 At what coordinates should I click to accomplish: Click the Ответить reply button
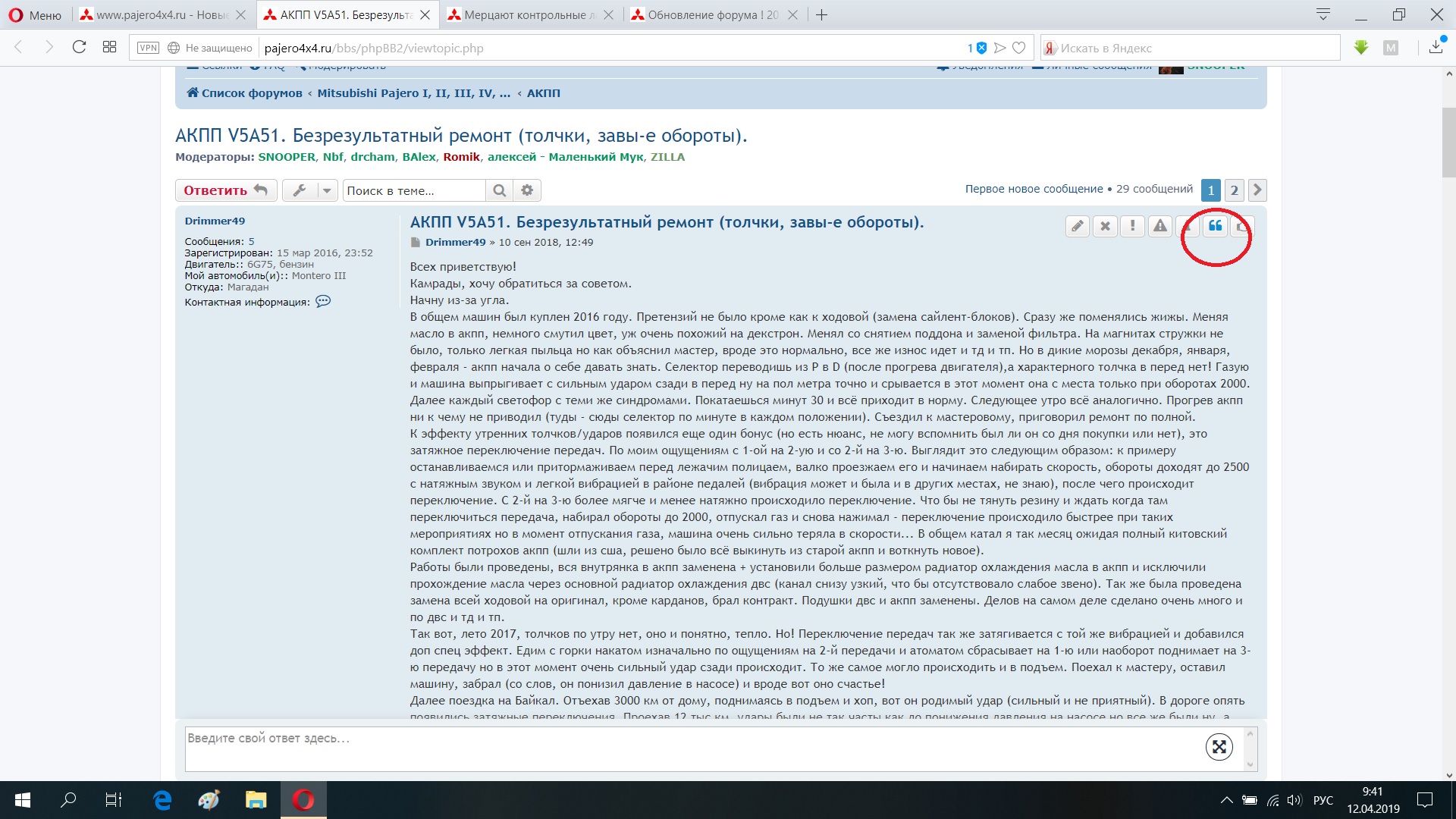pos(225,190)
